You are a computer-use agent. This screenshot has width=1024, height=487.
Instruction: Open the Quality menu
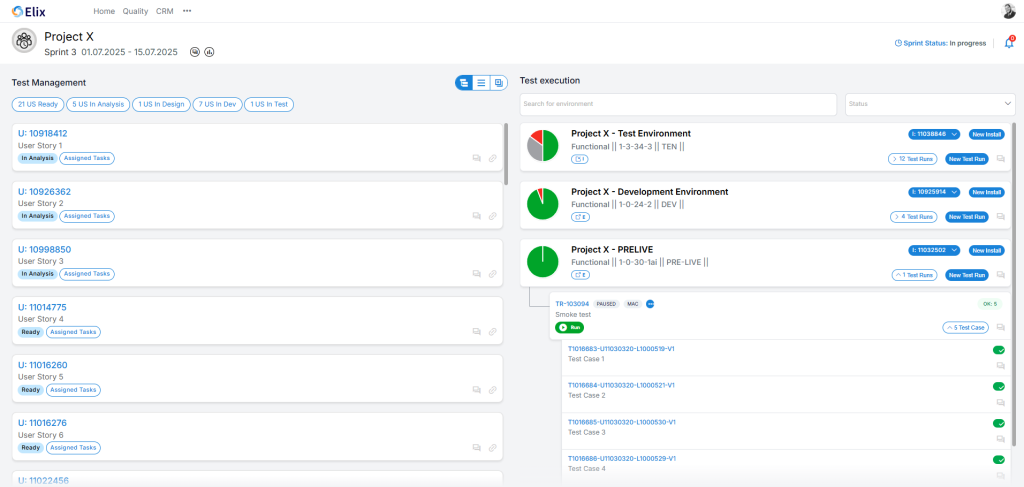pos(135,11)
